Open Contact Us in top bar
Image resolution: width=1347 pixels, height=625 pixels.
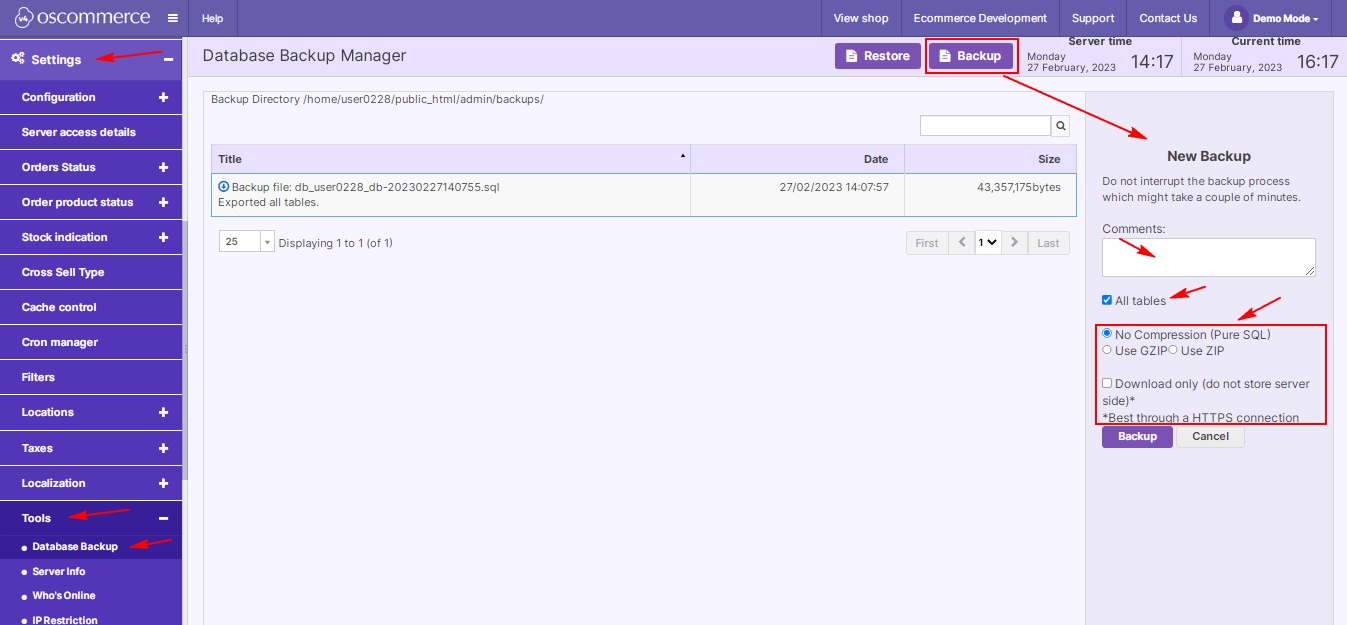(1168, 18)
